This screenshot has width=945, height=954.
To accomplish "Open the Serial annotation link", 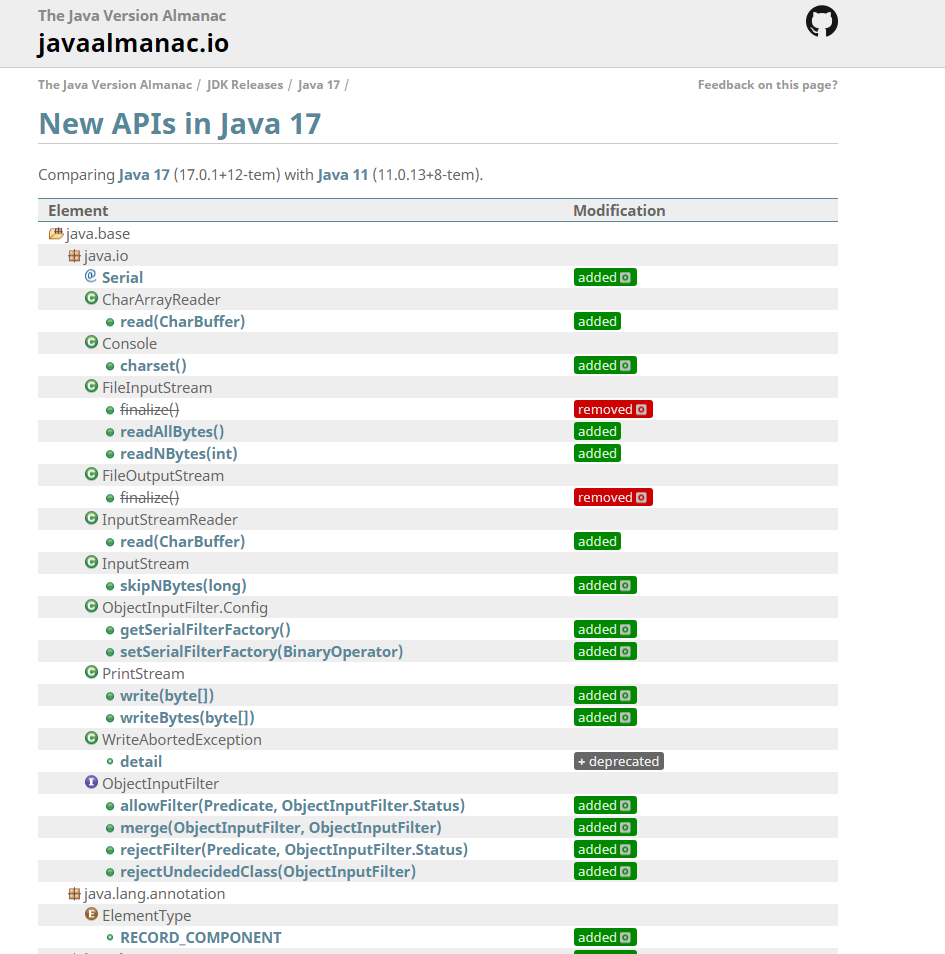I will click(x=122, y=277).
